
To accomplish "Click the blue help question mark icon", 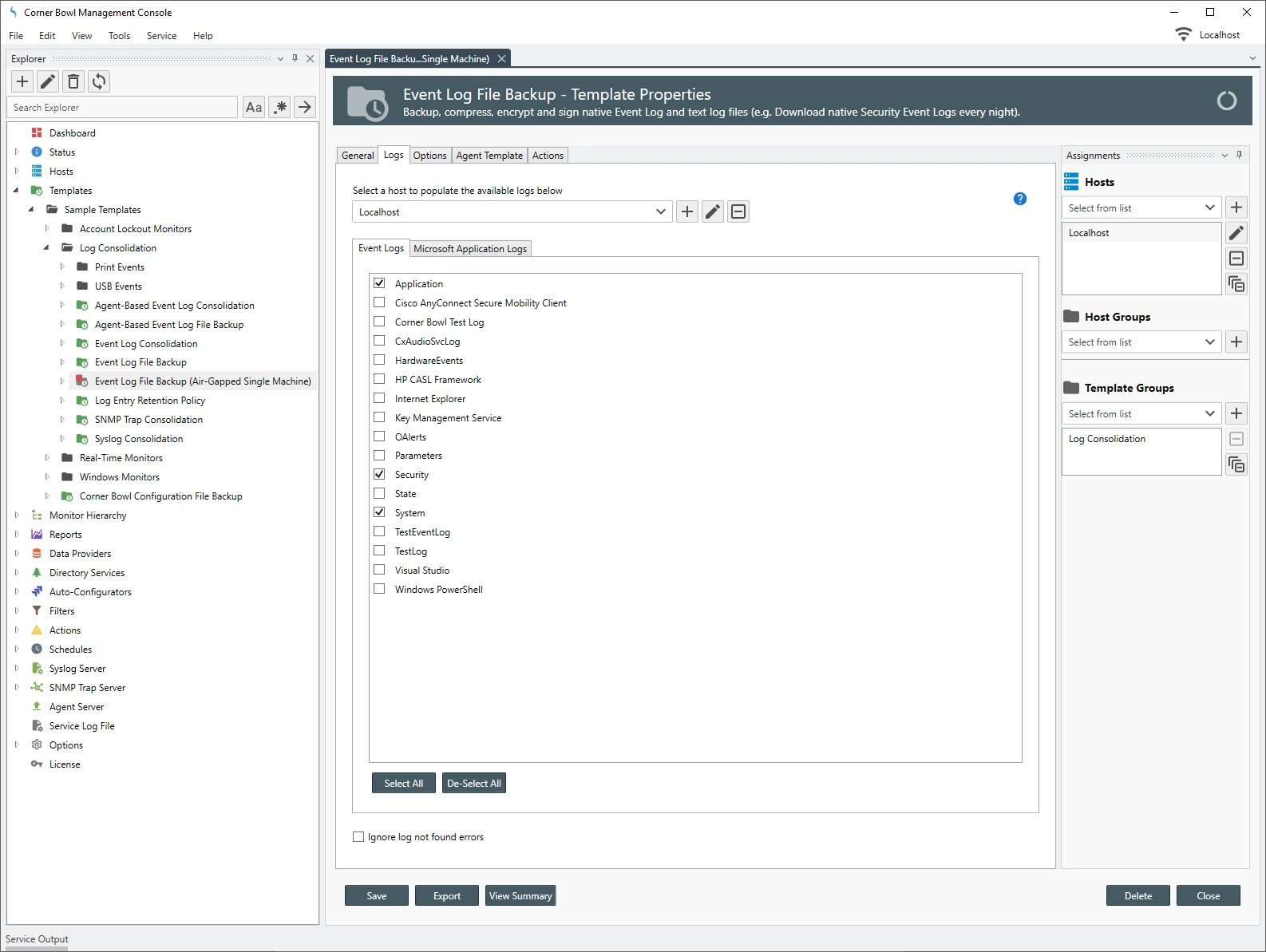I will (1019, 199).
